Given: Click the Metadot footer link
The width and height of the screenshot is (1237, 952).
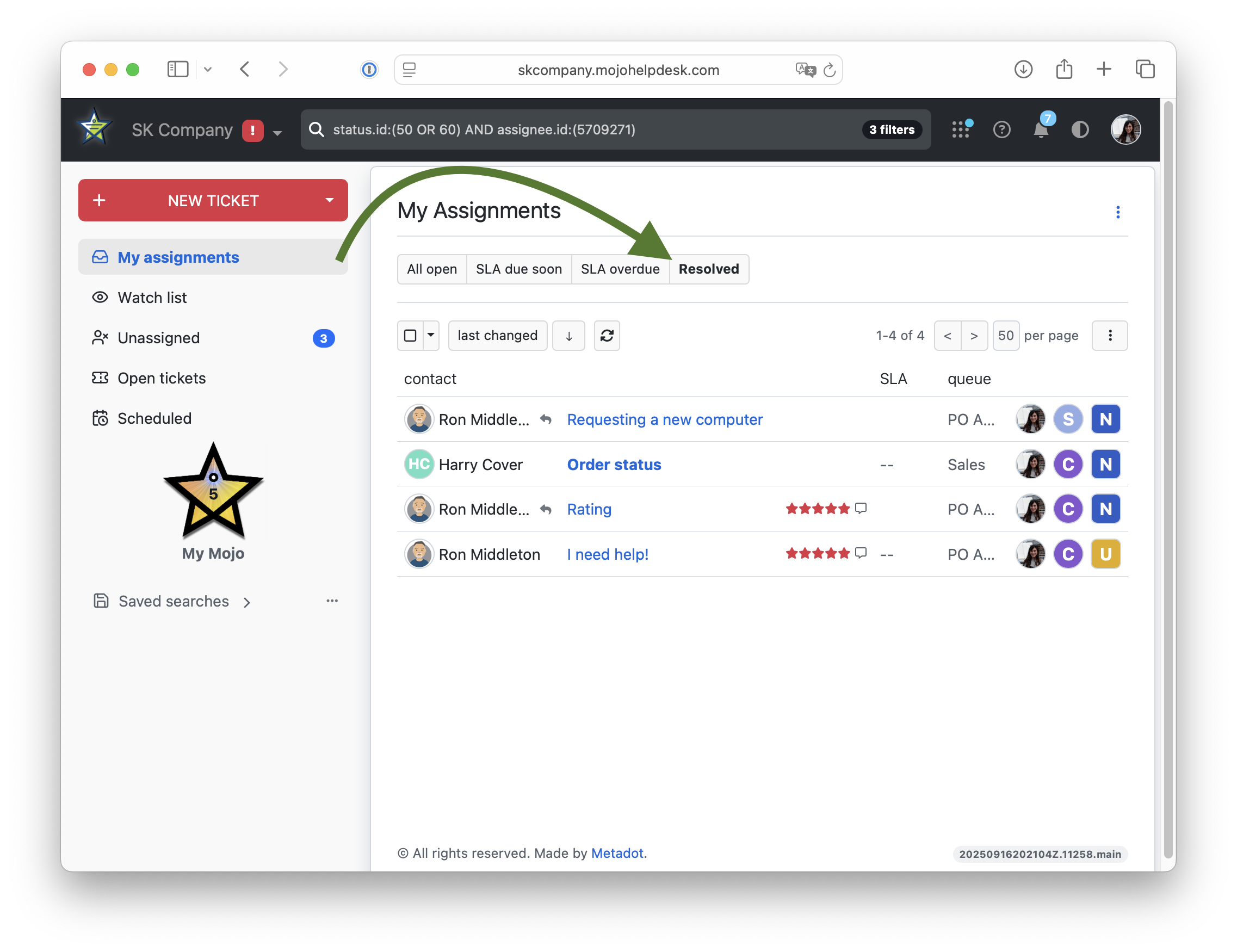Looking at the screenshot, I should tap(617, 854).
